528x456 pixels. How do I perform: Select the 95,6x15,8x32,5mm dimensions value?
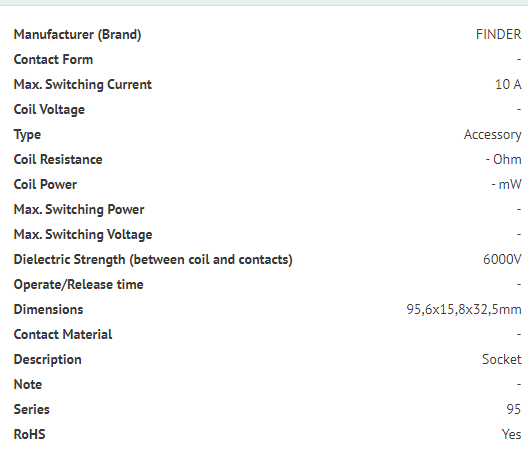coord(464,310)
